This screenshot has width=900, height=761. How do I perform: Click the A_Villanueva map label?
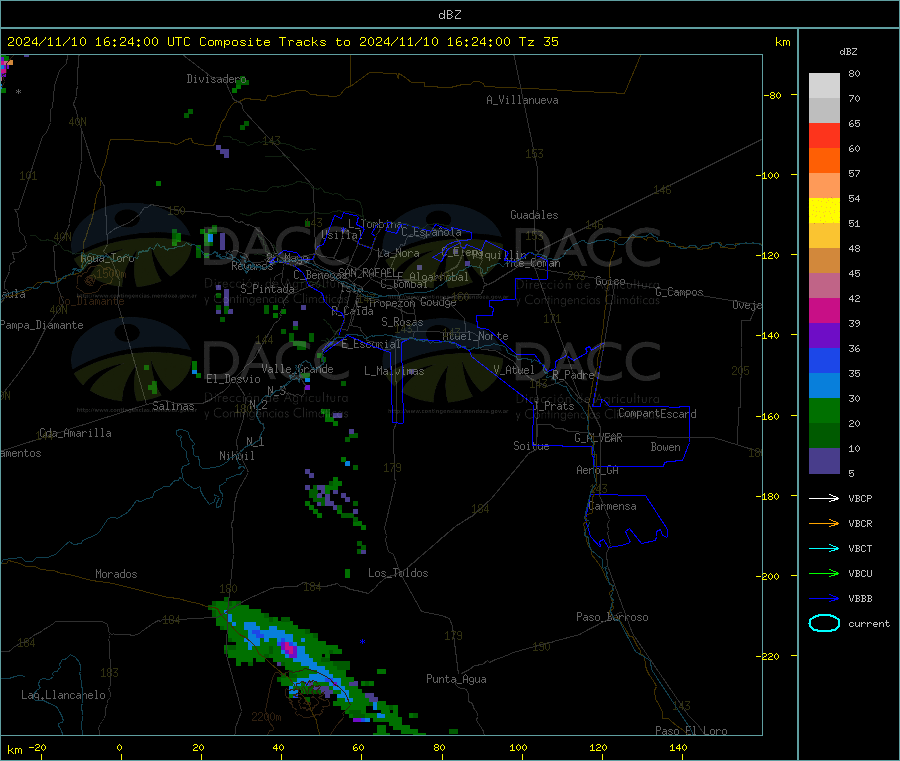pyautogui.click(x=522, y=100)
